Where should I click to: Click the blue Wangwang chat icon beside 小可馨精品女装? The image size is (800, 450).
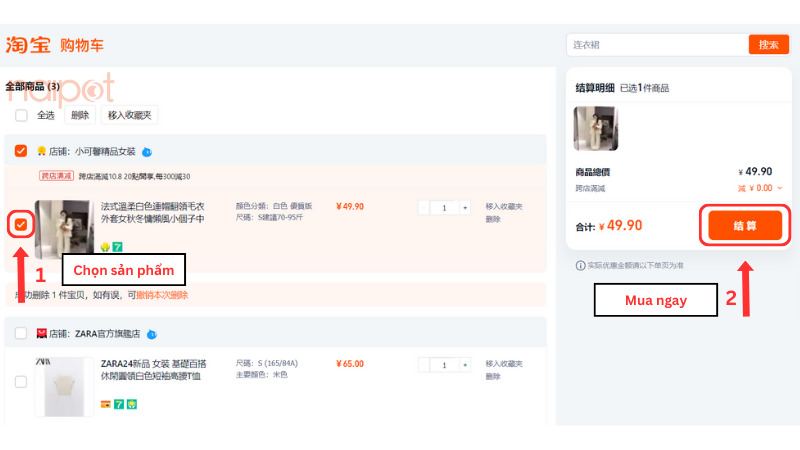tap(147, 152)
